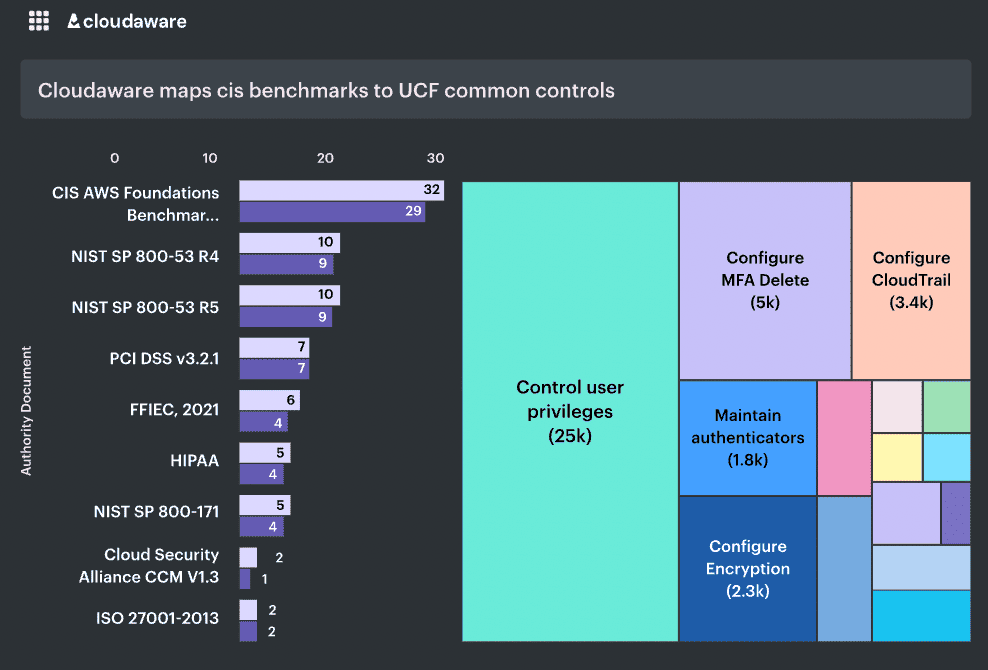Click the NIST SP 800-53 R4 bar showing 10
The width and height of the screenshot is (988, 670).
(290, 243)
